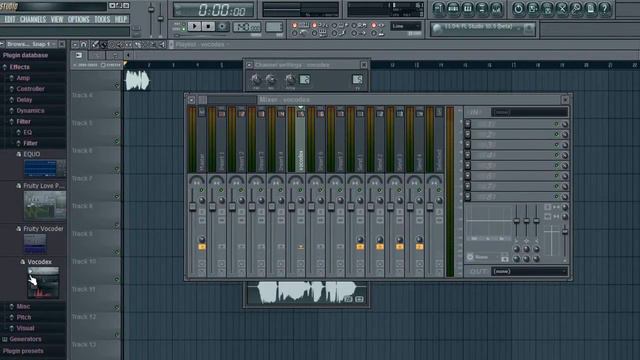This screenshot has height=360, width=640.
Task: Open the playlist view from the top toolbar
Action: click(x=439, y=9)
